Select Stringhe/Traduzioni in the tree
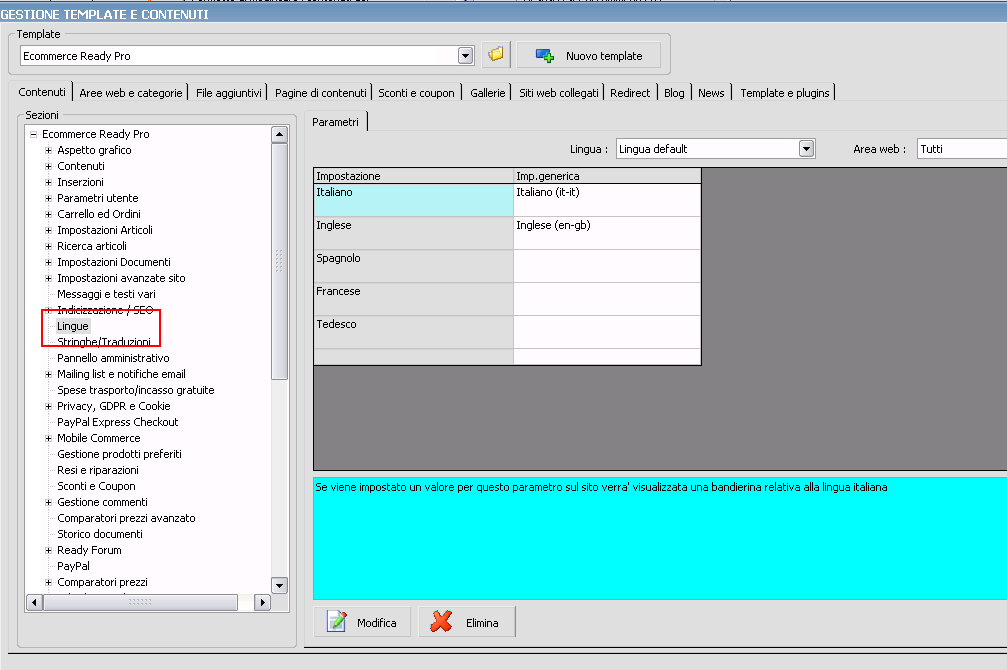1007x670 pixels. (x=104, y=342)
